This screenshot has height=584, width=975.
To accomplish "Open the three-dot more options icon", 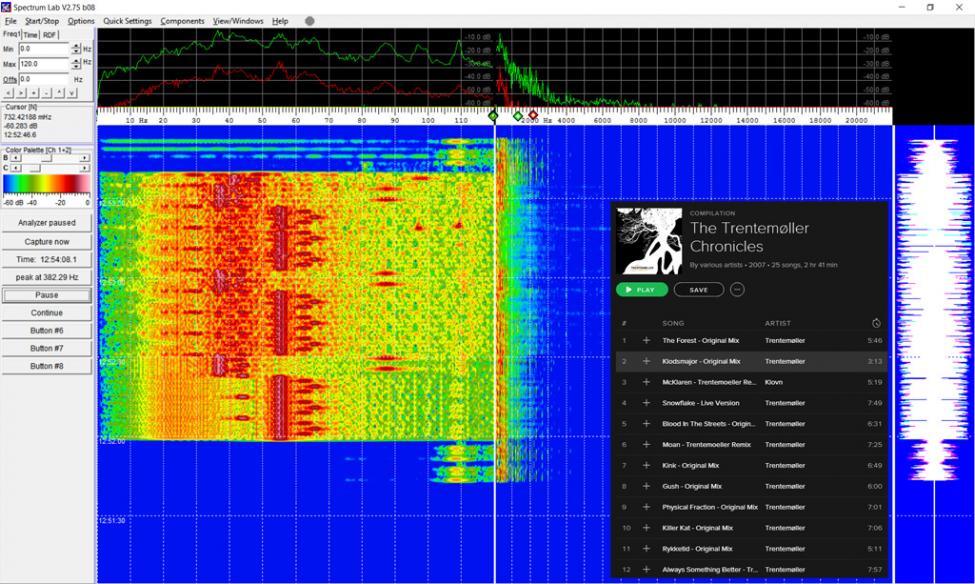I will pyautogui.click(x=737, y=290).
